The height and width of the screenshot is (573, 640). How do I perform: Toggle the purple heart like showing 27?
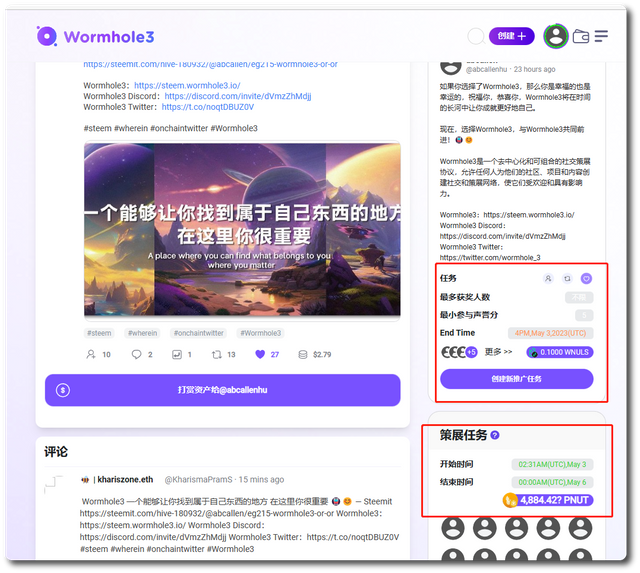pyautogui.click(x=260, y=354)
